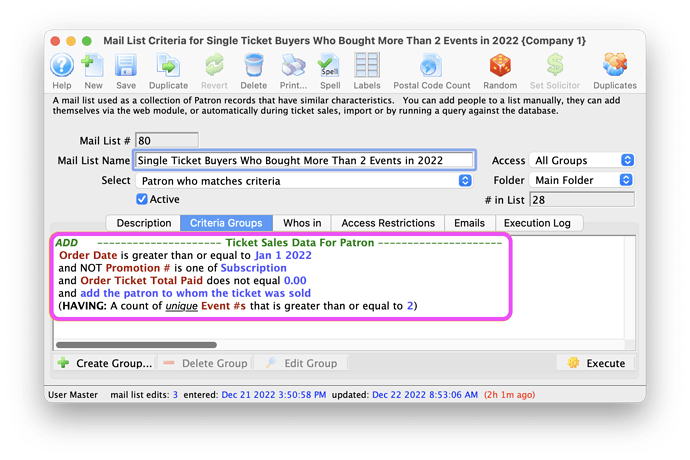
Task: Click the Create Group... button
Action: tap(105, 363)
